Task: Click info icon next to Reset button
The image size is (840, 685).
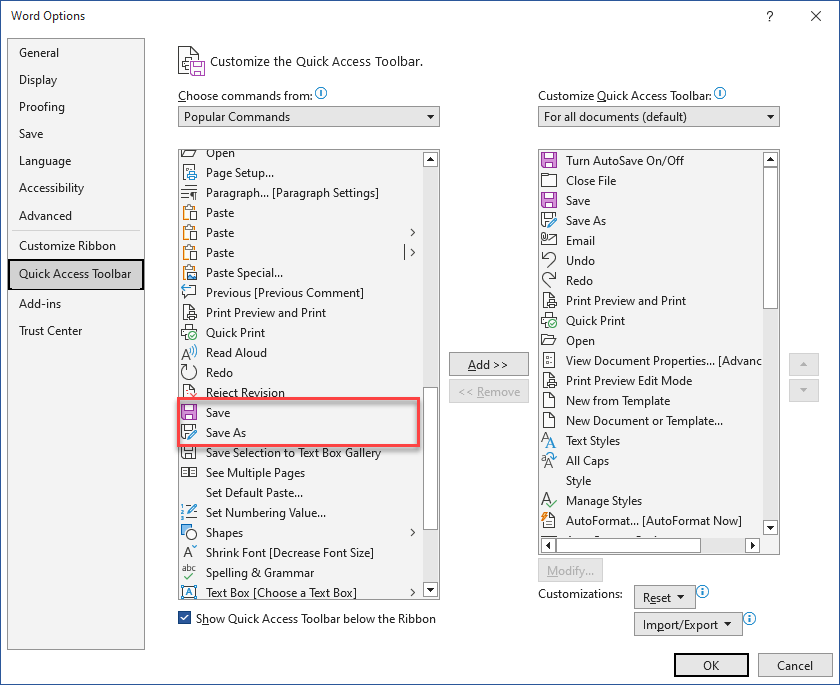Action: (702, 592)
